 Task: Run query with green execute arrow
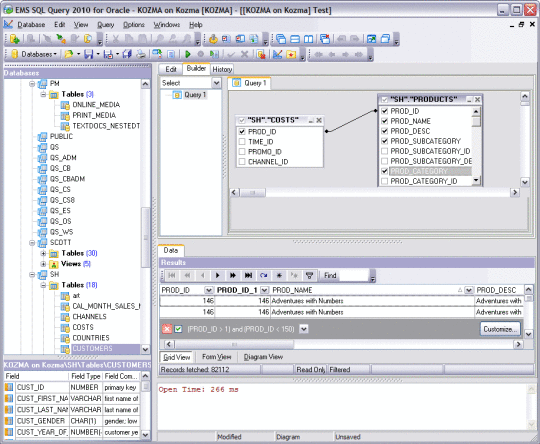click(x=188, y=54)
